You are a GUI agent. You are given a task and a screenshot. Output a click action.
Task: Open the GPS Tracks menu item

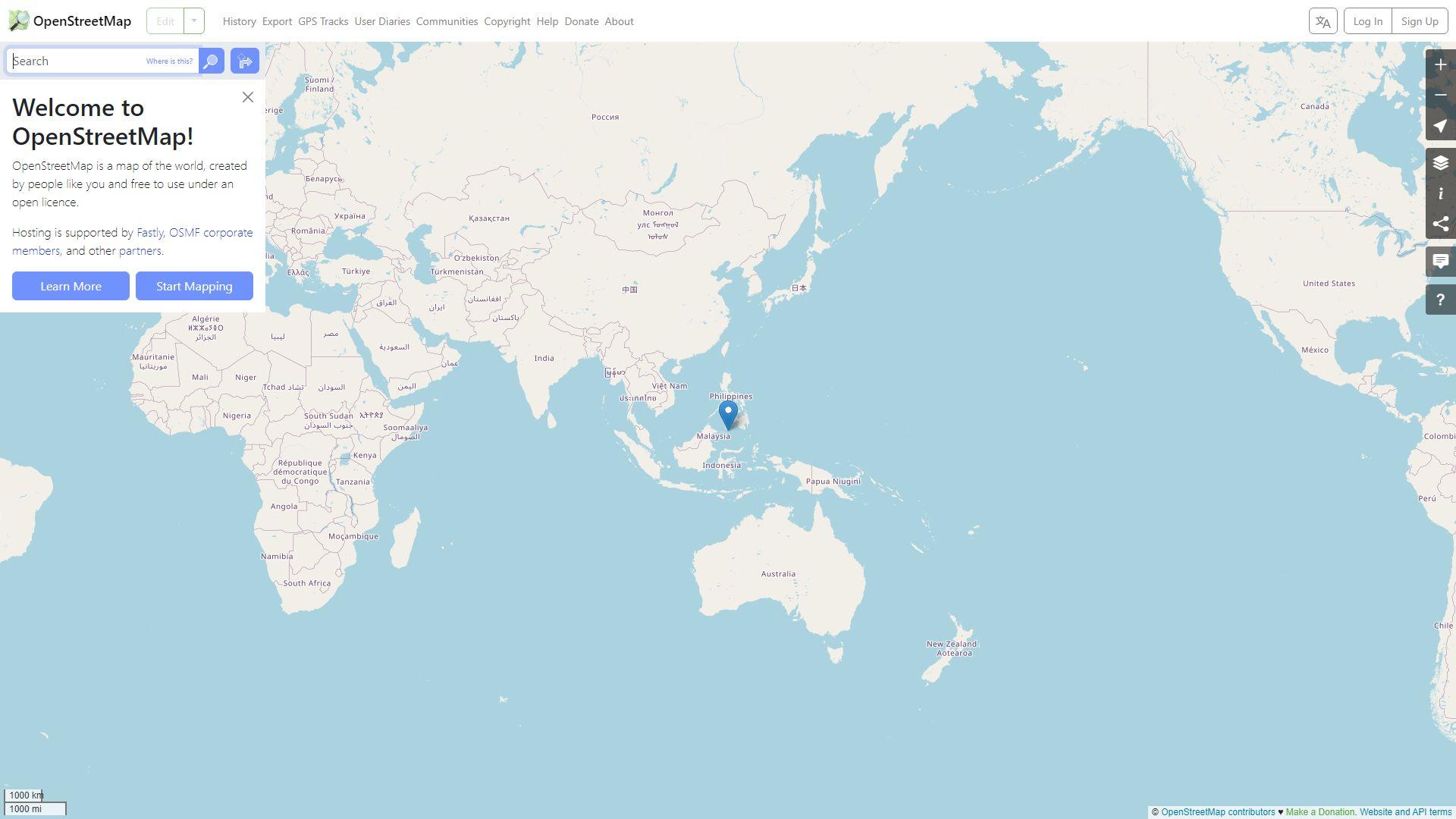[x=323, y=21]
